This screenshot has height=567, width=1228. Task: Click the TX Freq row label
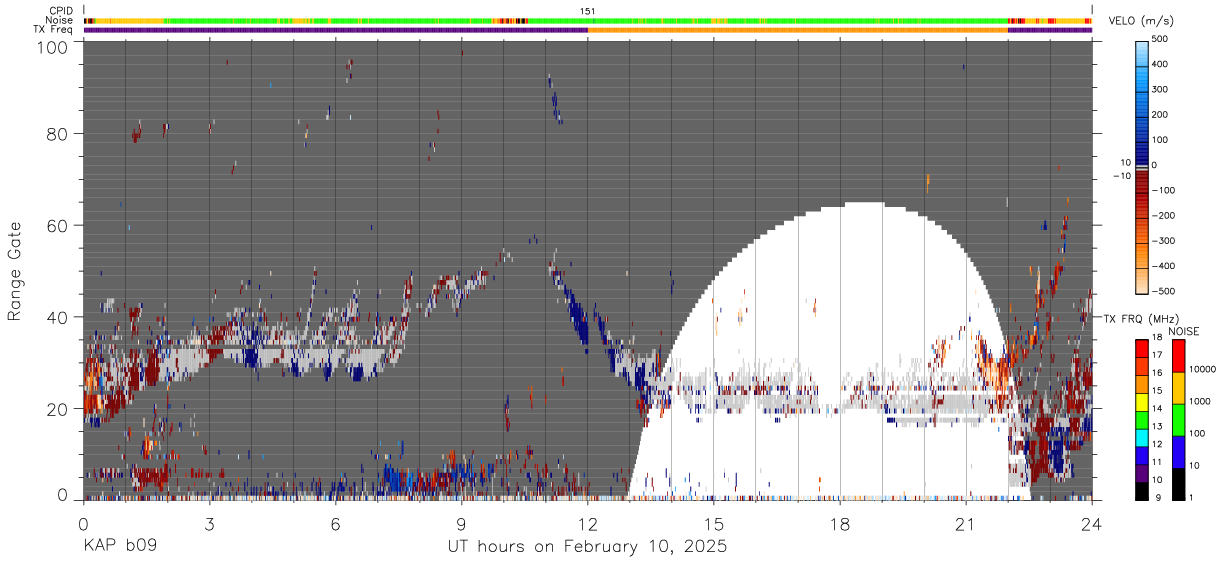(54, 29)
